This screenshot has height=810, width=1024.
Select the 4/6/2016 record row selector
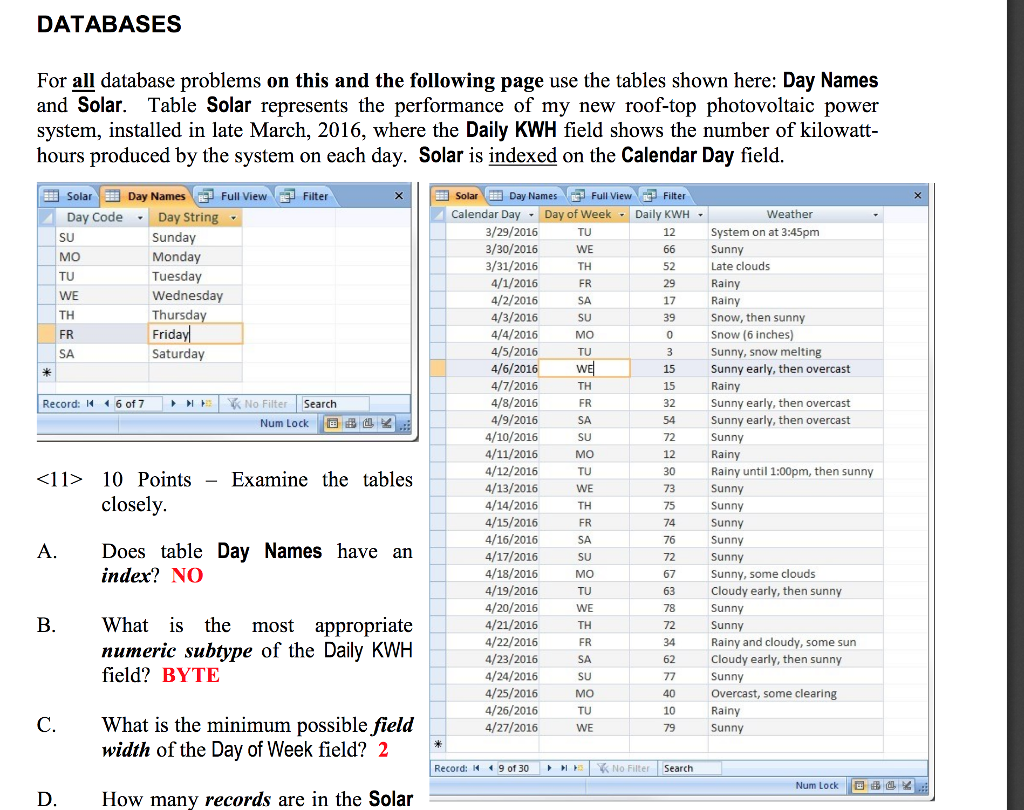[x=438, y=369]
